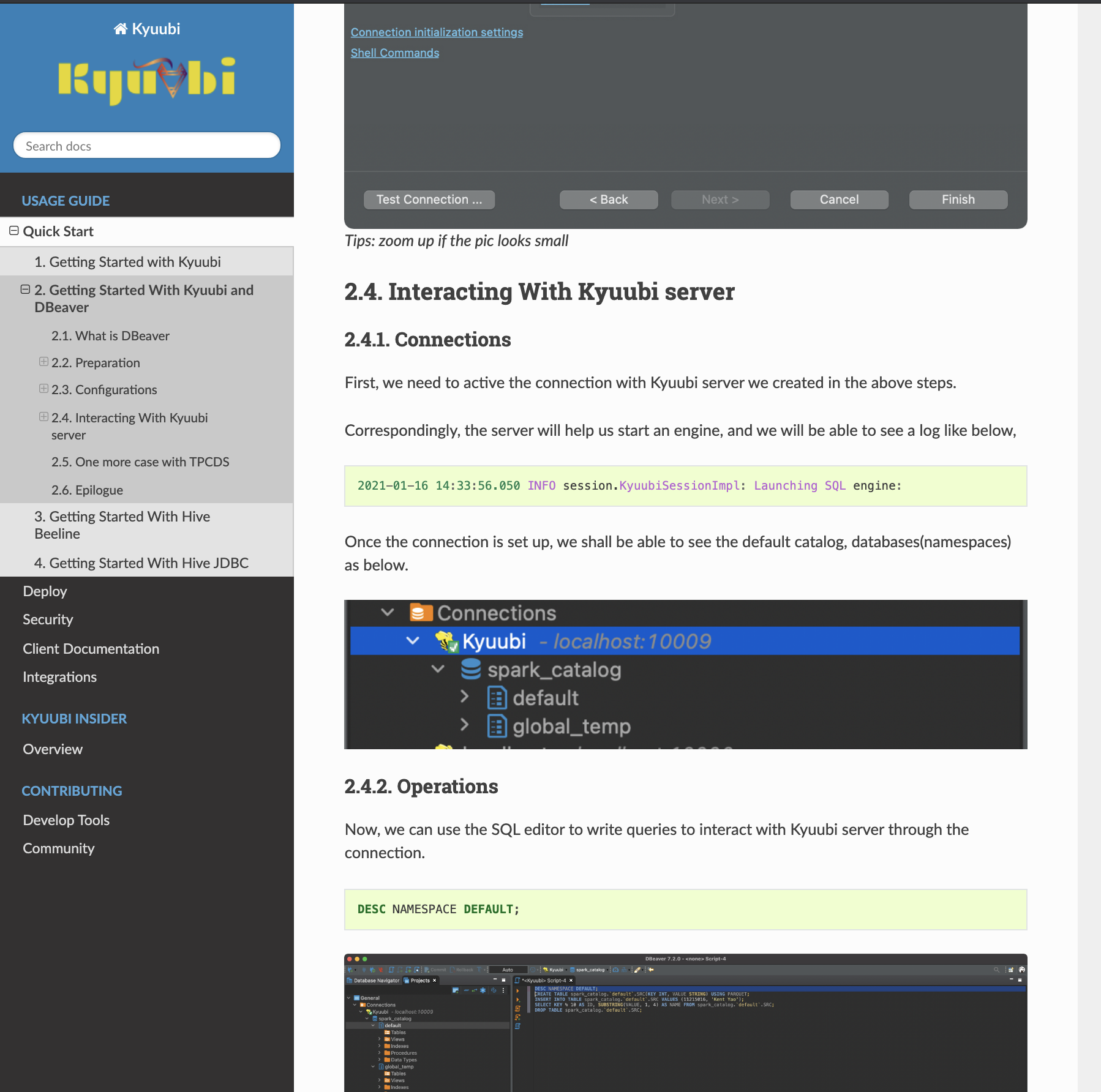
Task: Open 2.1. What is DBeaver
Action: coord(110,335)
